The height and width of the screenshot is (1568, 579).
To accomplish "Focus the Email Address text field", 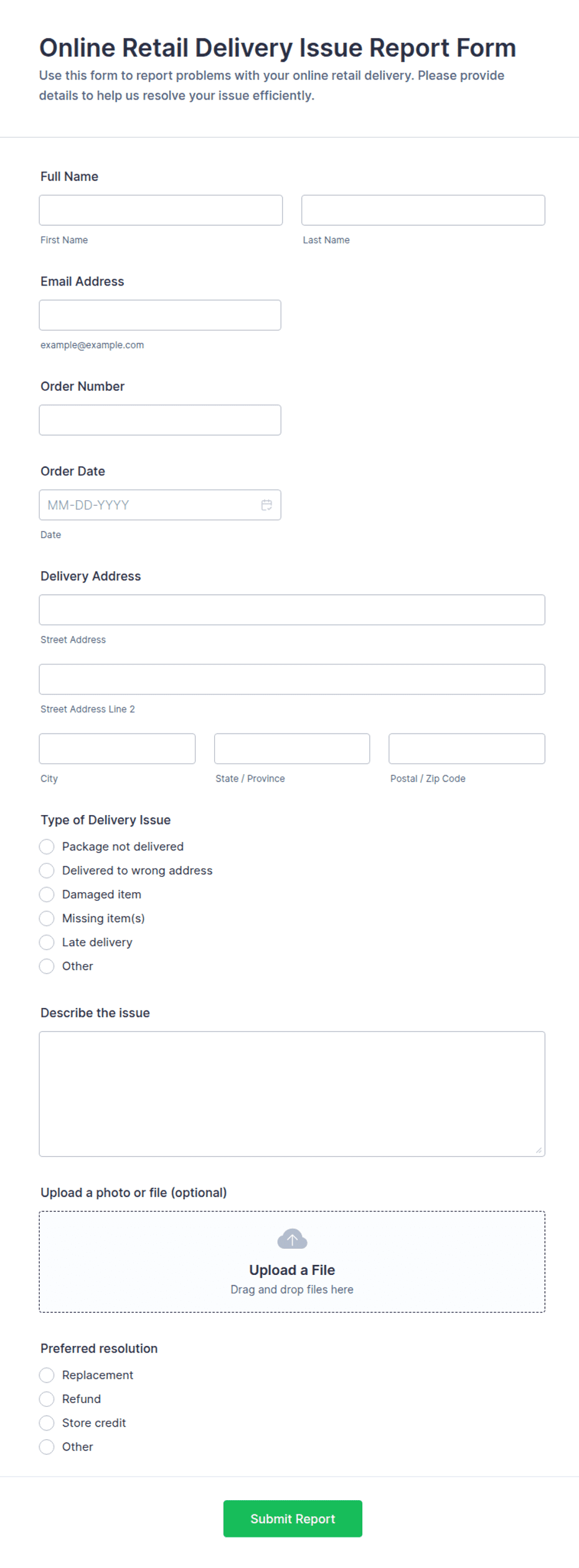I will [160, 315].
